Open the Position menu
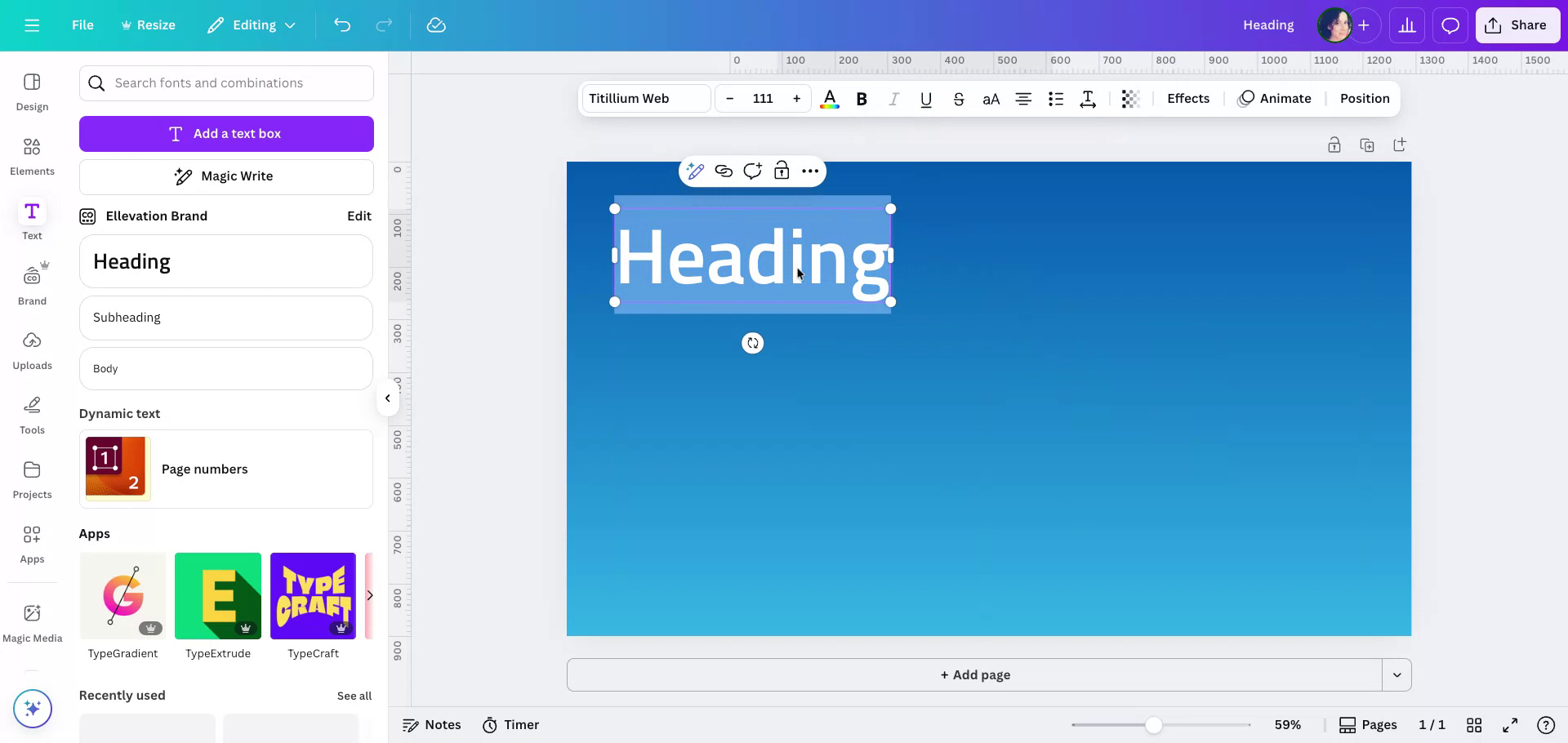 [x=1364, y=98]
